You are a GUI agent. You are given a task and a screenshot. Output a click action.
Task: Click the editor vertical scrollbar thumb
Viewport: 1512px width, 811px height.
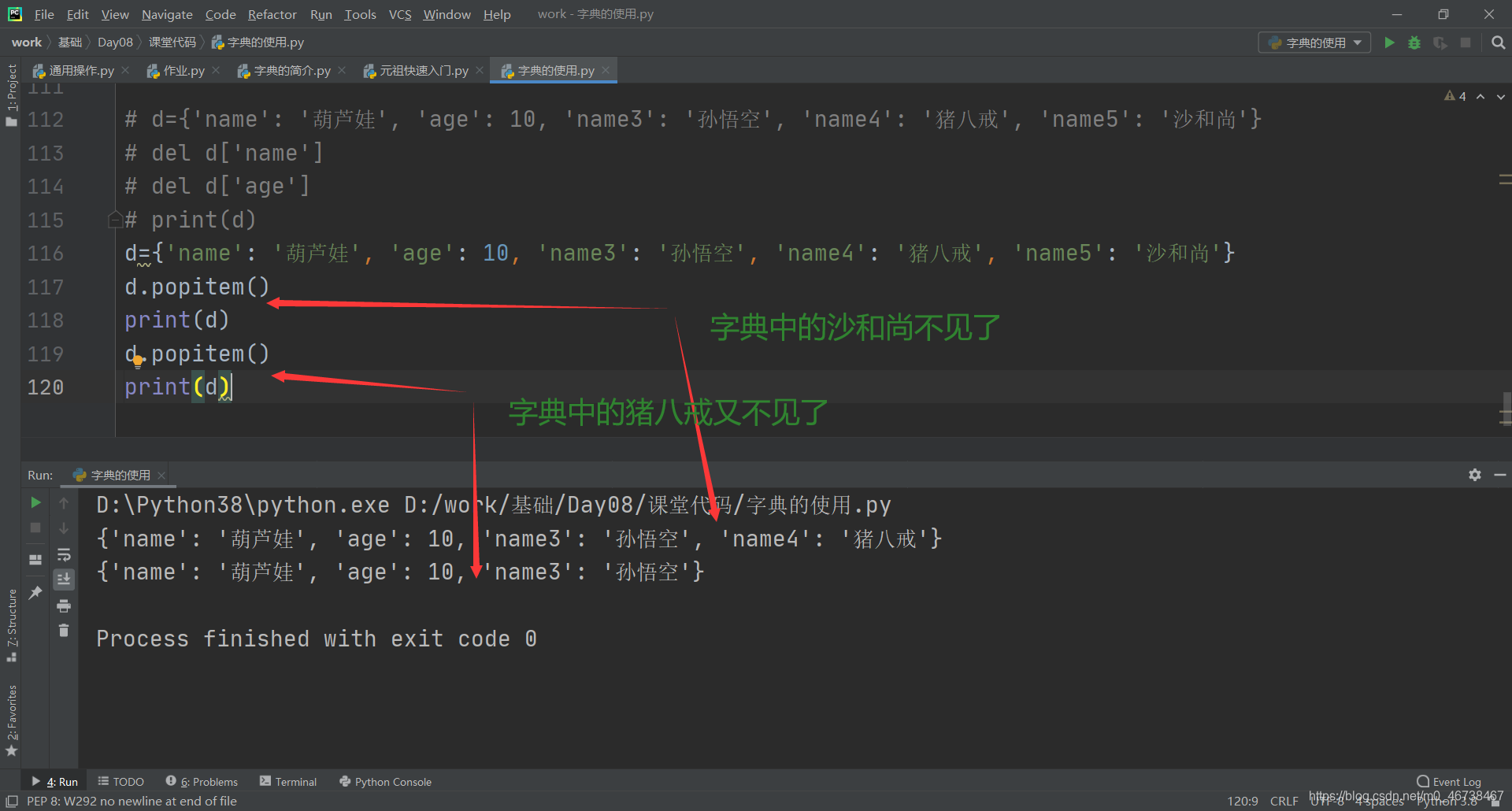(1506, 408)
